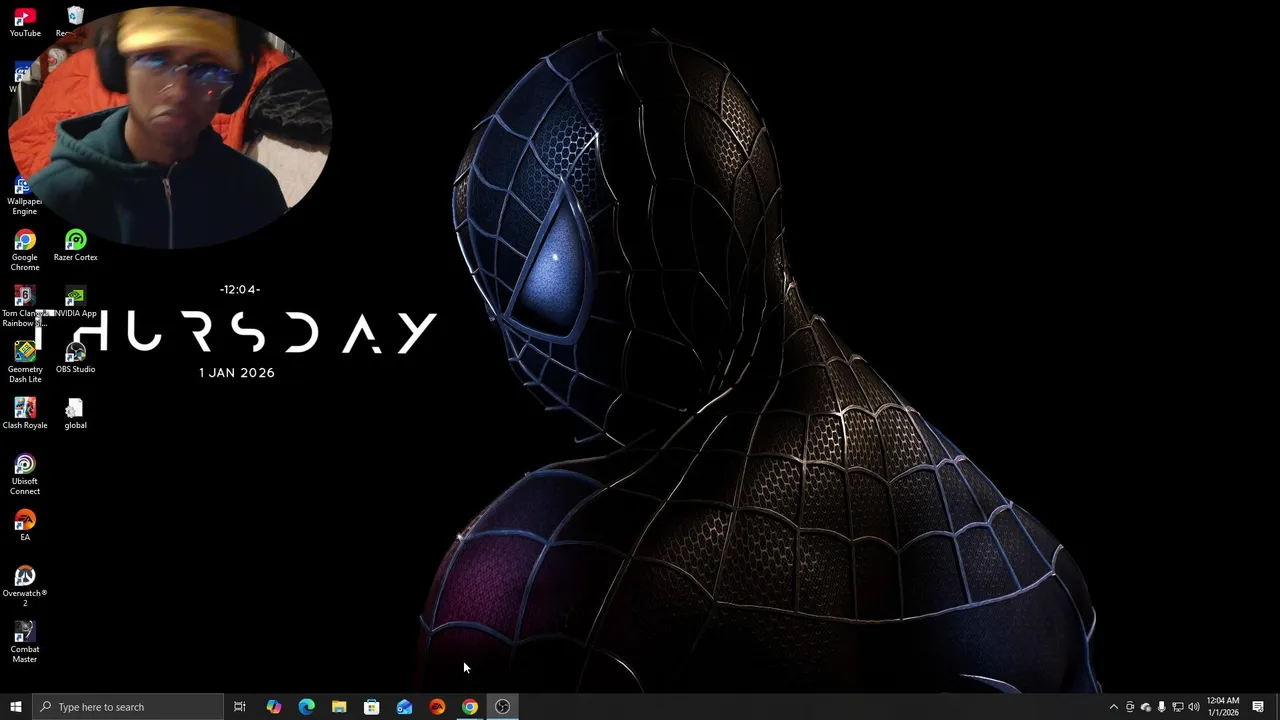Click the Meet Now tray icon
The image size is (1280, 720).
pos(1130,707)
